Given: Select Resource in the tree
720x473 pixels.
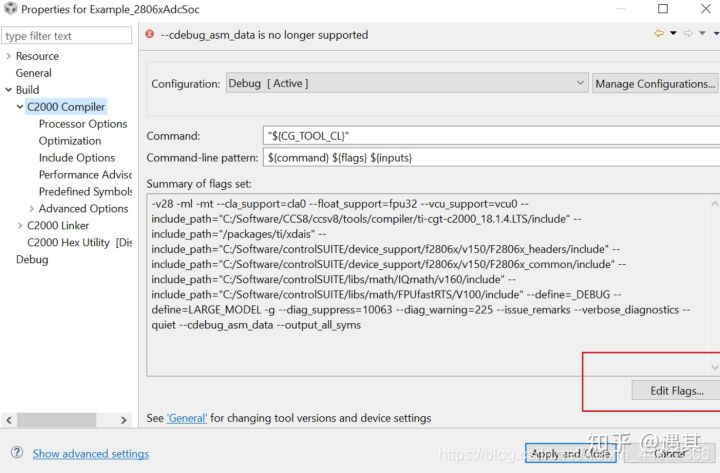Looking at the screenshot, I should pos(37,56).
